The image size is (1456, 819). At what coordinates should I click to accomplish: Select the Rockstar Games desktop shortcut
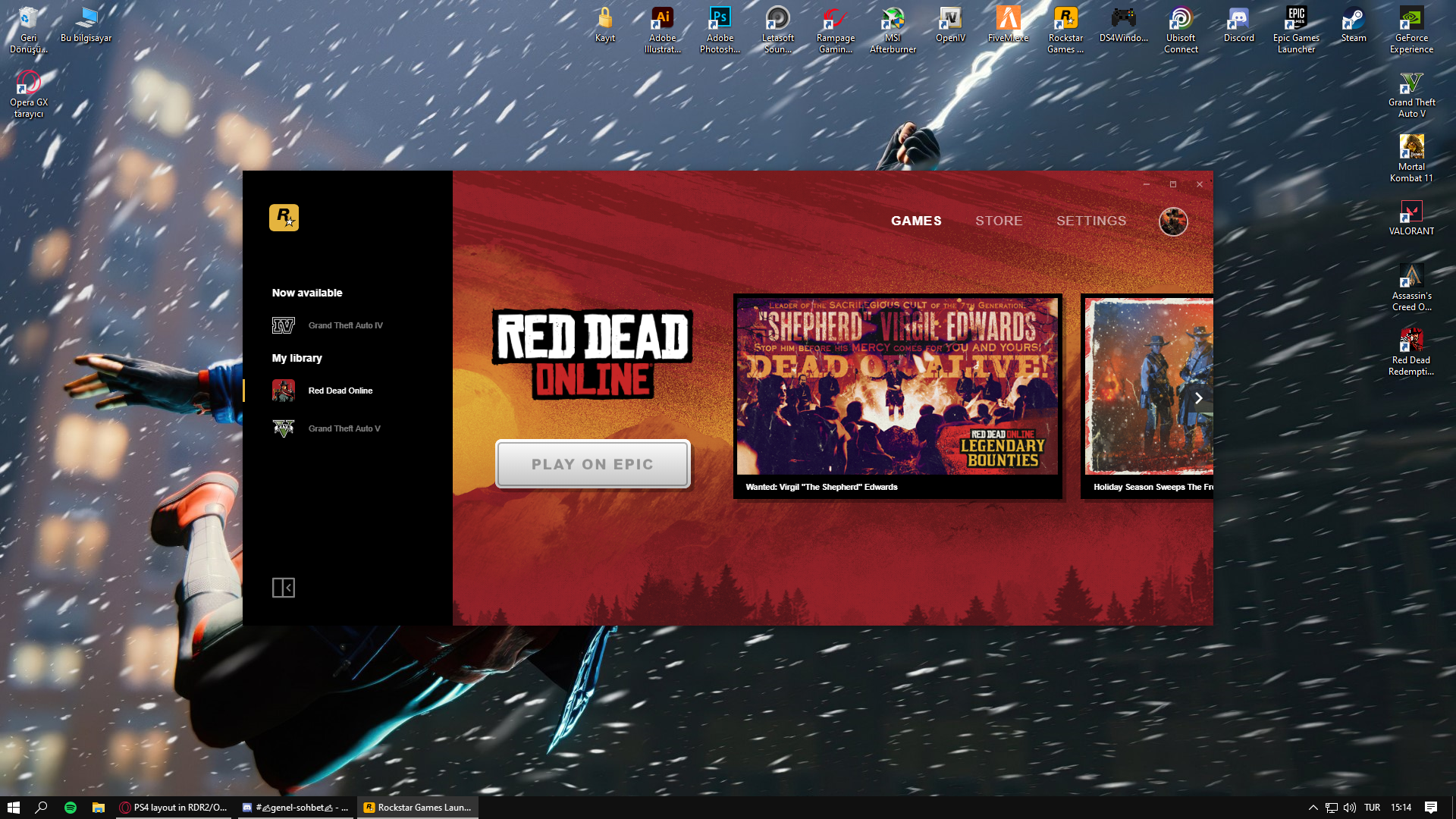1065,30
